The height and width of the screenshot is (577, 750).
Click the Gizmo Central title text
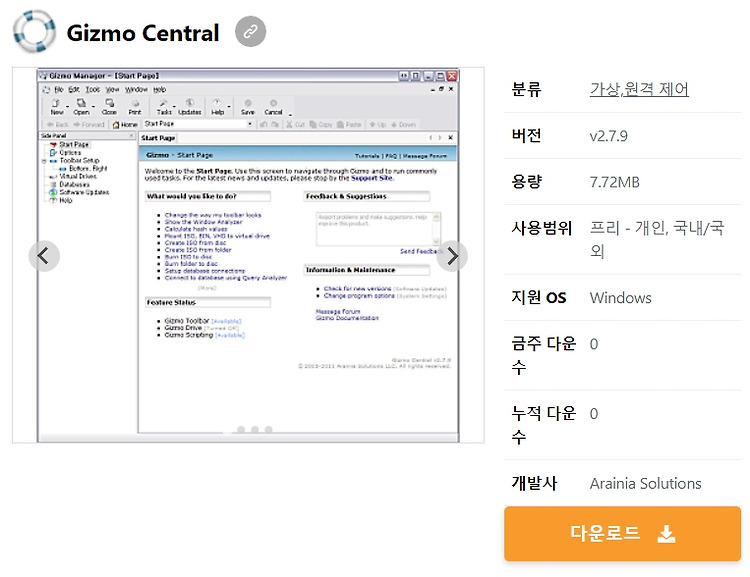(143, 33)
